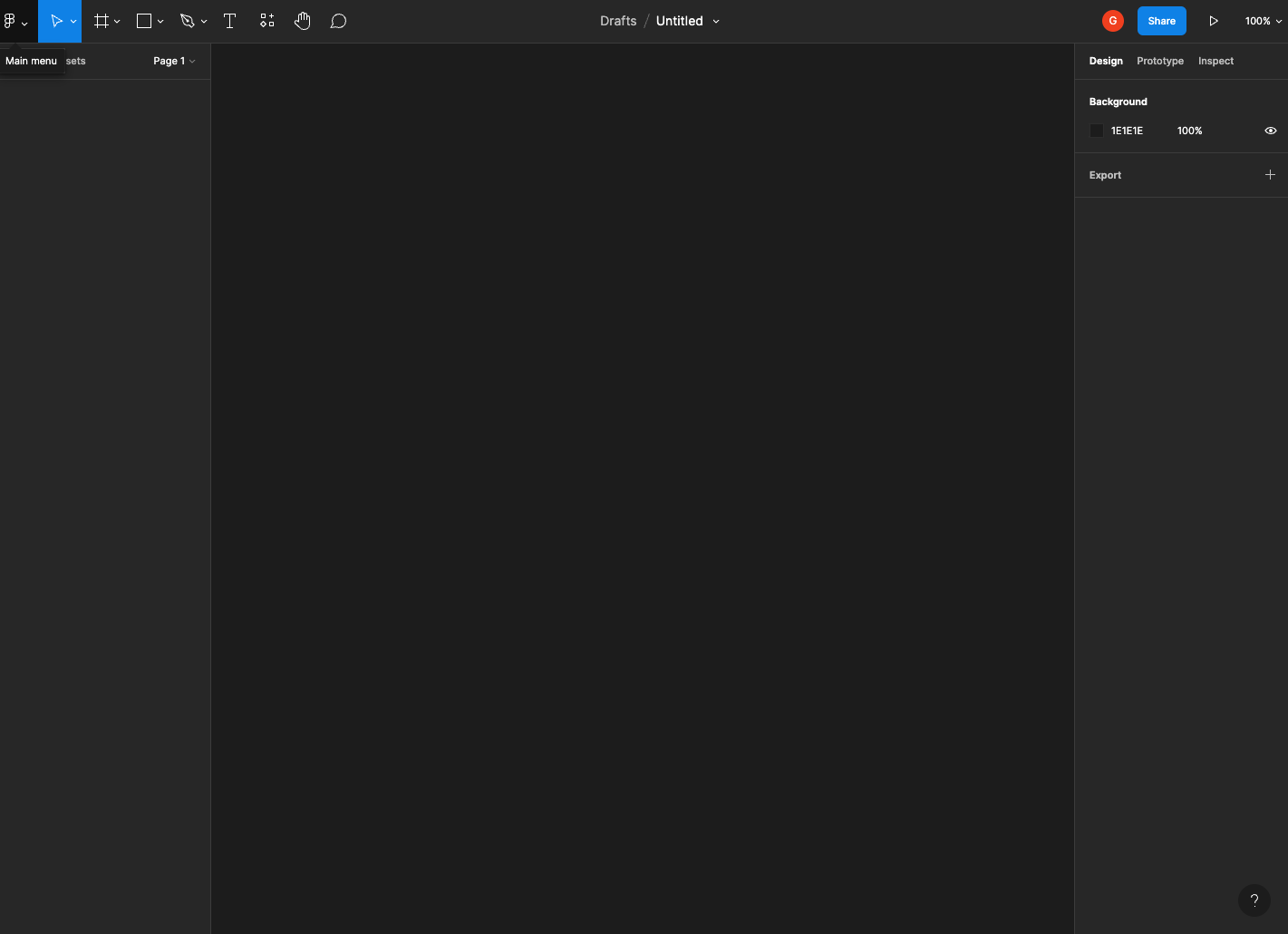Expand the shape tools dropdown chevron
This screenshot has width=1288, height=934.
(x=160, y=22)
